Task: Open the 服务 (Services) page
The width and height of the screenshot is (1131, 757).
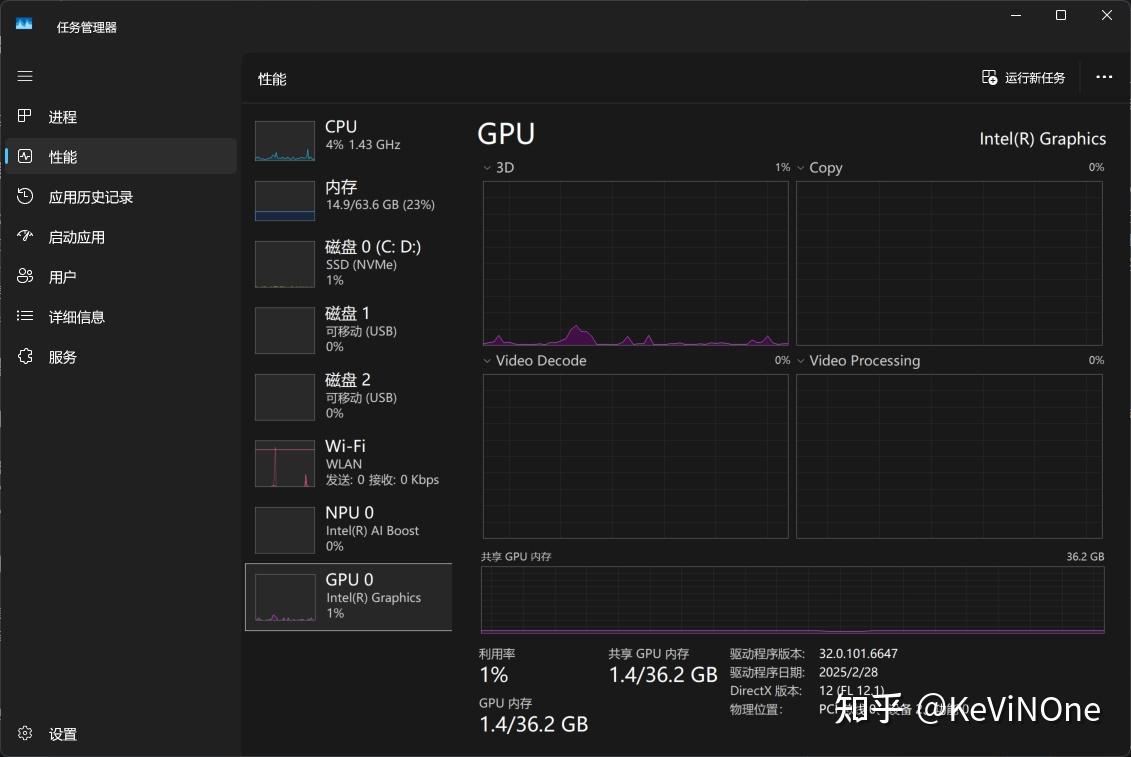Action: point(62,357)
